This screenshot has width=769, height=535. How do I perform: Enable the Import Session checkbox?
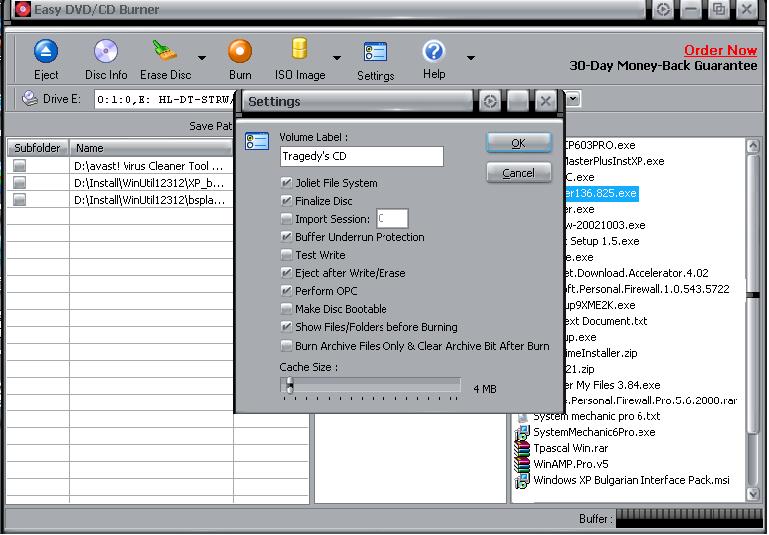pos(286,218)
